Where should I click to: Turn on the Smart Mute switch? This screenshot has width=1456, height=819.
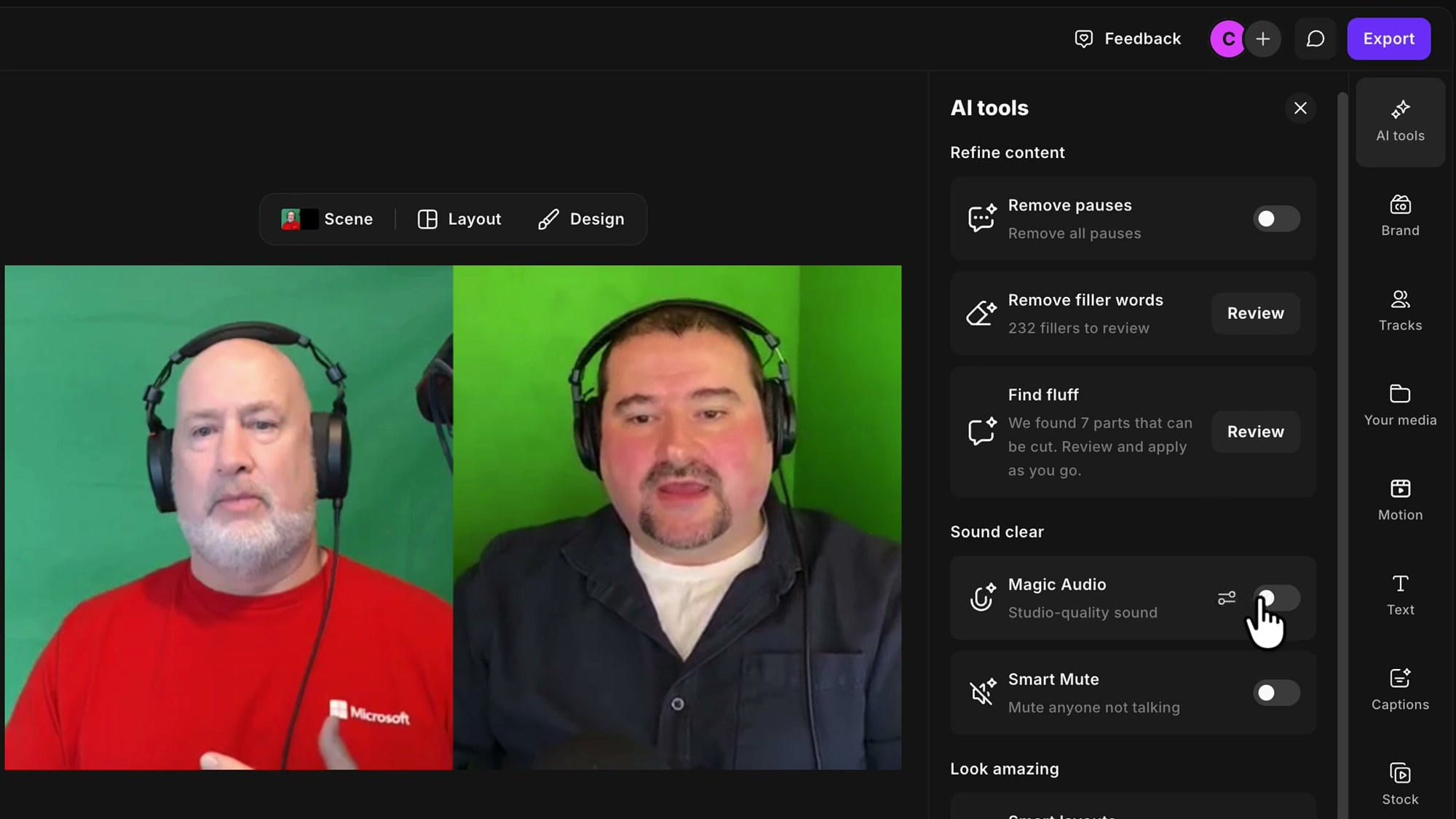coord(1276,692)
